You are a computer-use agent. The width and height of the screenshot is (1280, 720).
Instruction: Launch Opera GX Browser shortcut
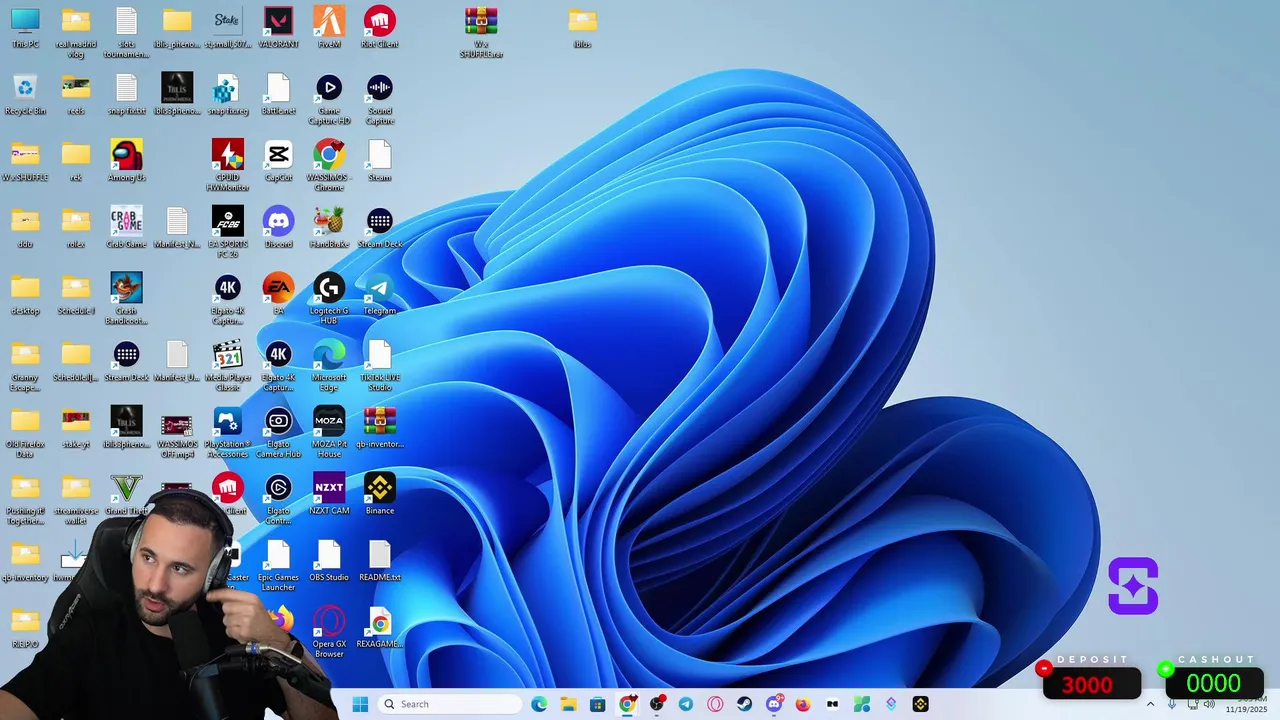pos(329,631)
